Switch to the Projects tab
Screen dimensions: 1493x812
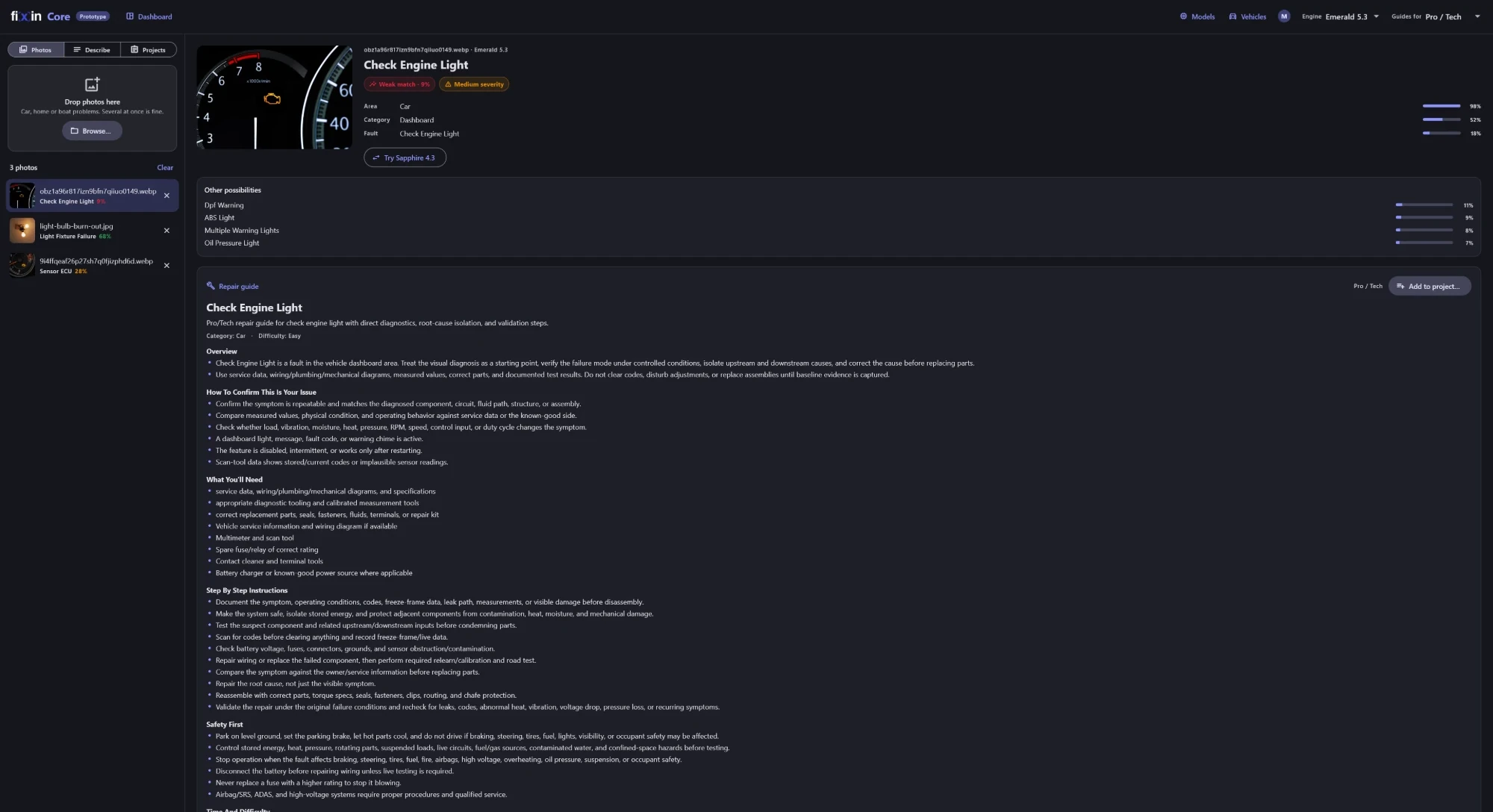tap(148, 50)
